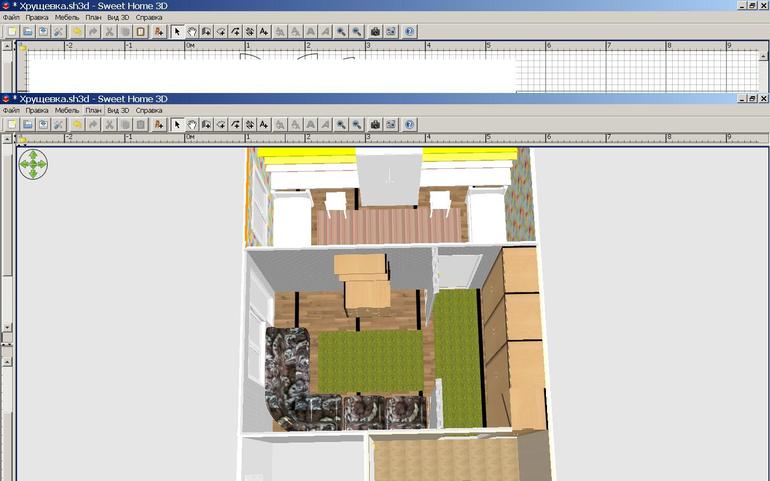Viewport: 770px width, 481px height.
Task: Click the Paste icon in the upper window toolbar
Action: (140, 32)
